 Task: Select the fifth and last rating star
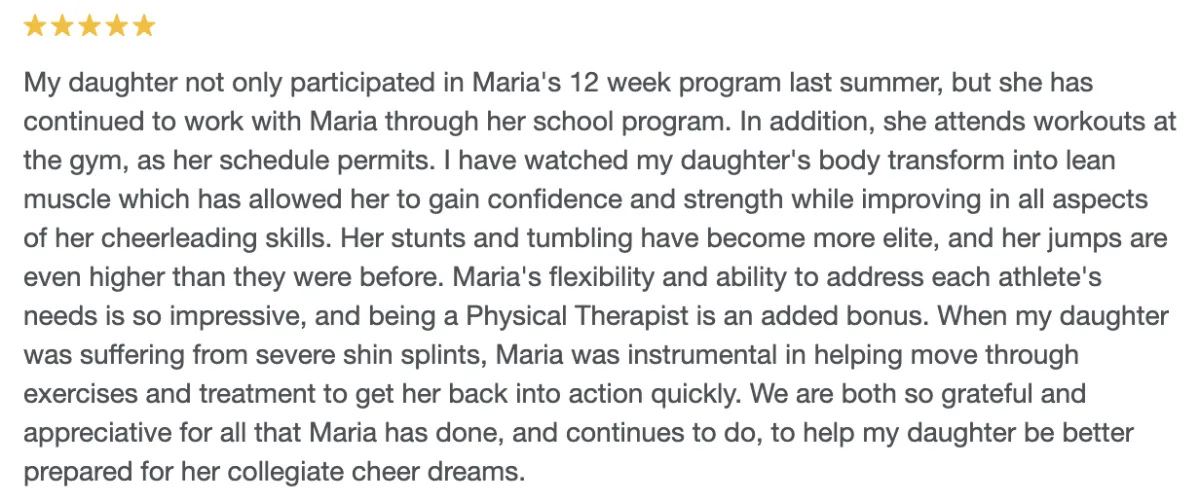(x=143, y=26)
